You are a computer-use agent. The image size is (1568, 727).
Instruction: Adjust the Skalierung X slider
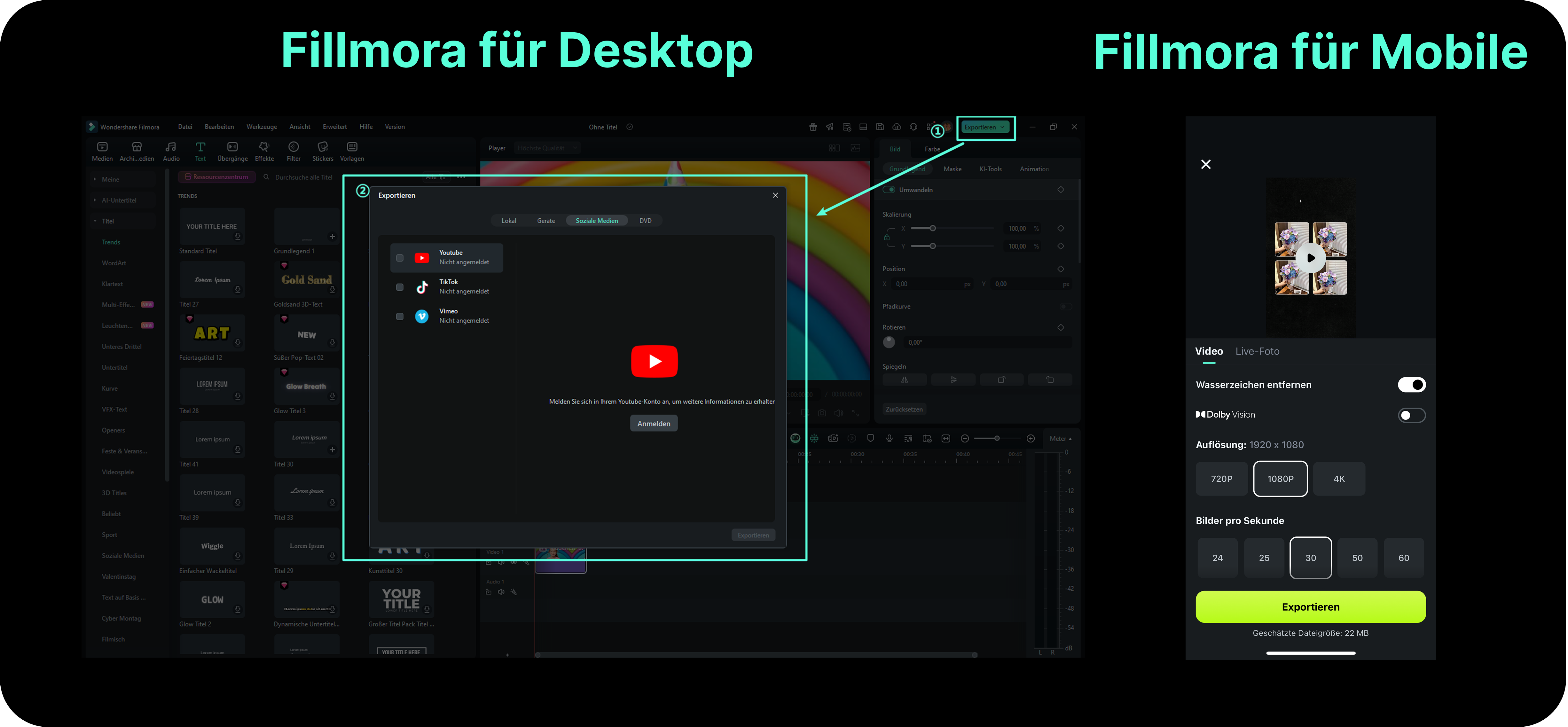click(x=953, y=228)
